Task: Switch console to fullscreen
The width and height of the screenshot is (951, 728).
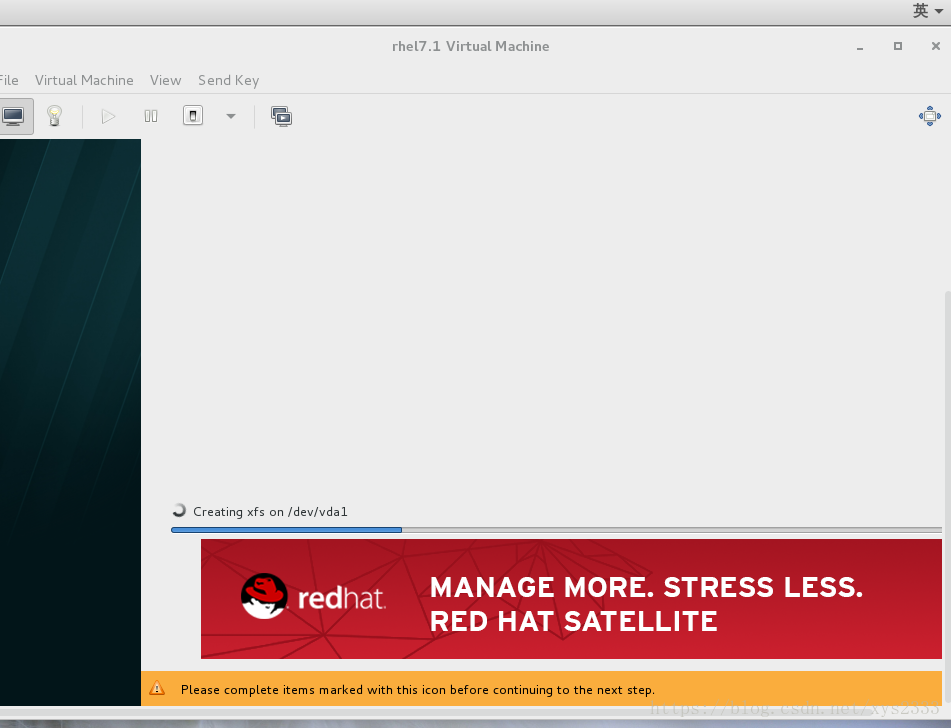Action: 930,116
